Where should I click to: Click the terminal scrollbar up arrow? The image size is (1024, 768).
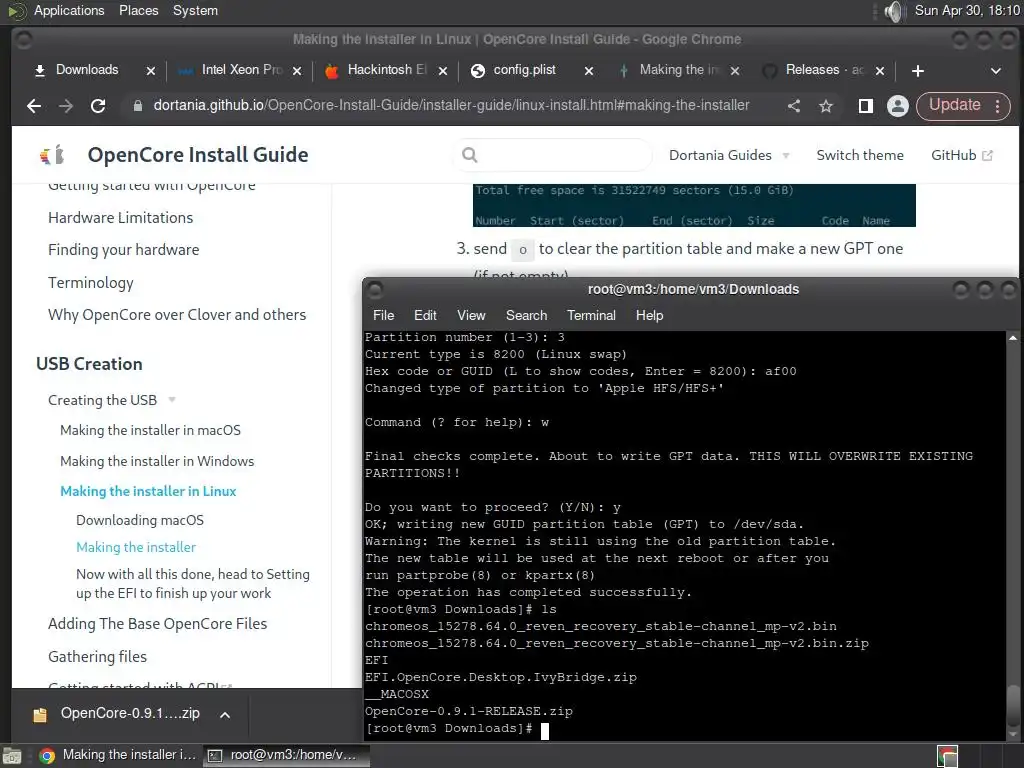click(x=1012, y=338)
